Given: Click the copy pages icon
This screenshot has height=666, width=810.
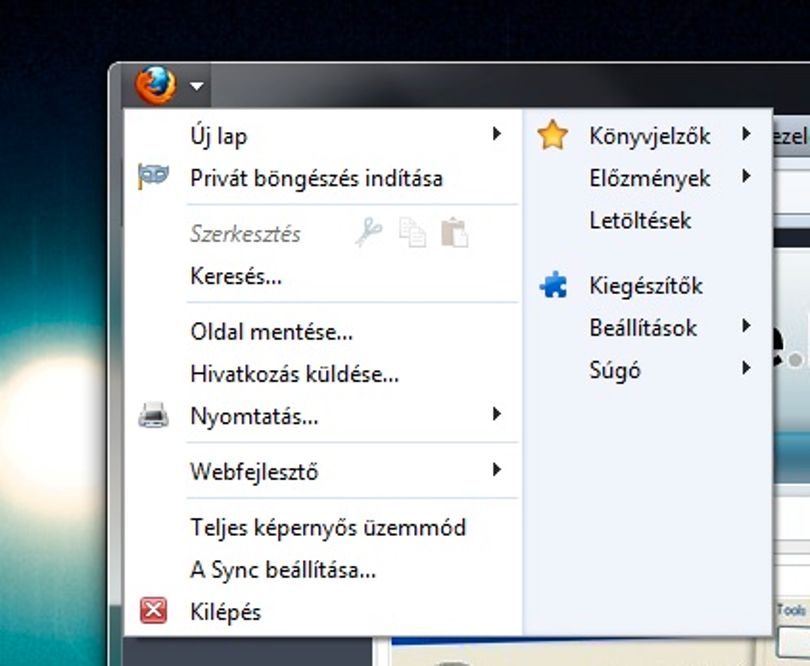Looking at the screenshot, I should (412, 233).
